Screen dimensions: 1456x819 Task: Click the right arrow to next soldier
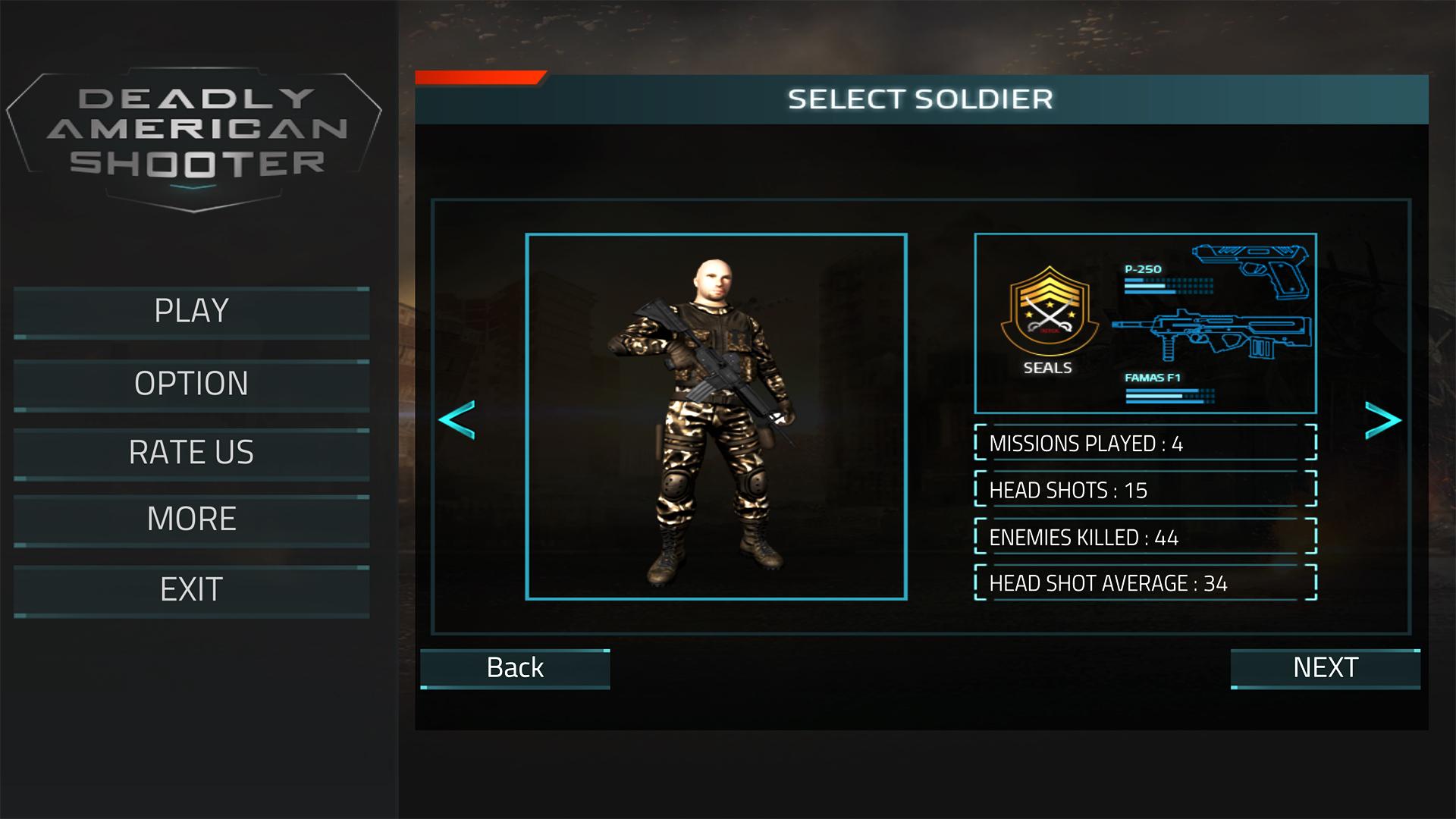click(1382, 420)
